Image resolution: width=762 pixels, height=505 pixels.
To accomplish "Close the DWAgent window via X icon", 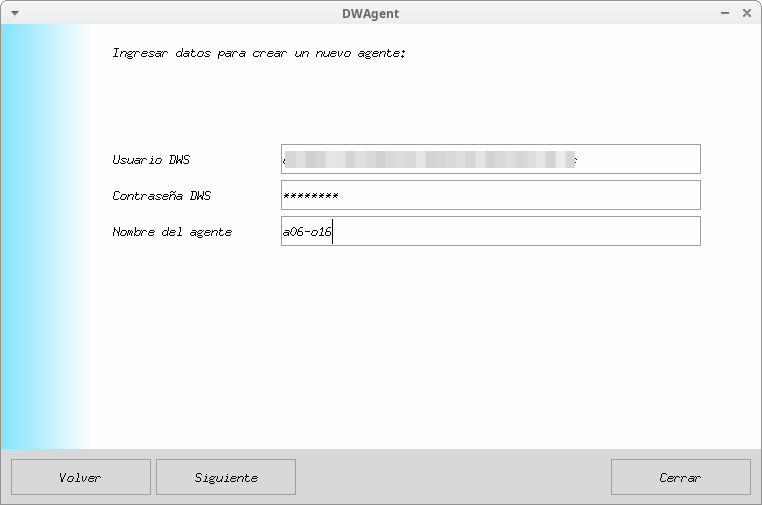I will click(747, 13).
